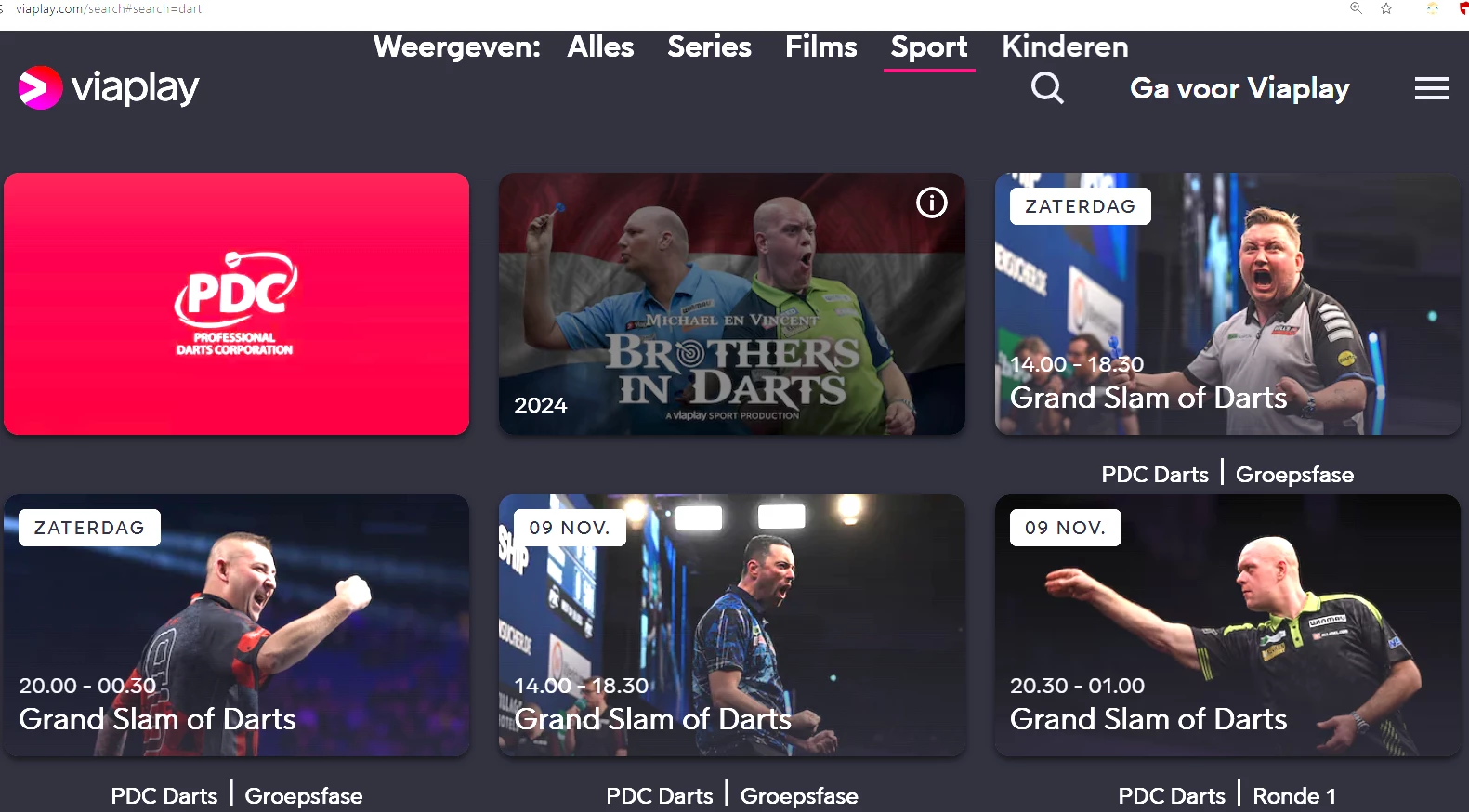Click the browser zoom magnifier icon
Image resolution: width=1469 pixels, height=812 pixels.
1356,8
